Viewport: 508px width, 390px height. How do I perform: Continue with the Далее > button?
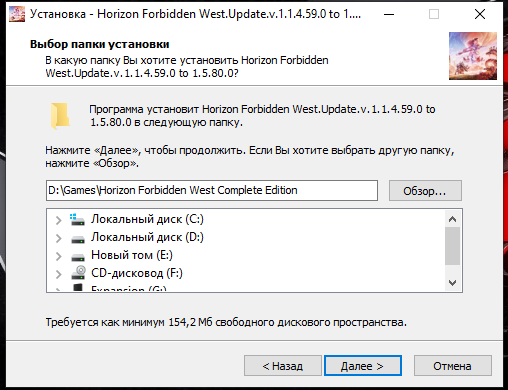363,366
